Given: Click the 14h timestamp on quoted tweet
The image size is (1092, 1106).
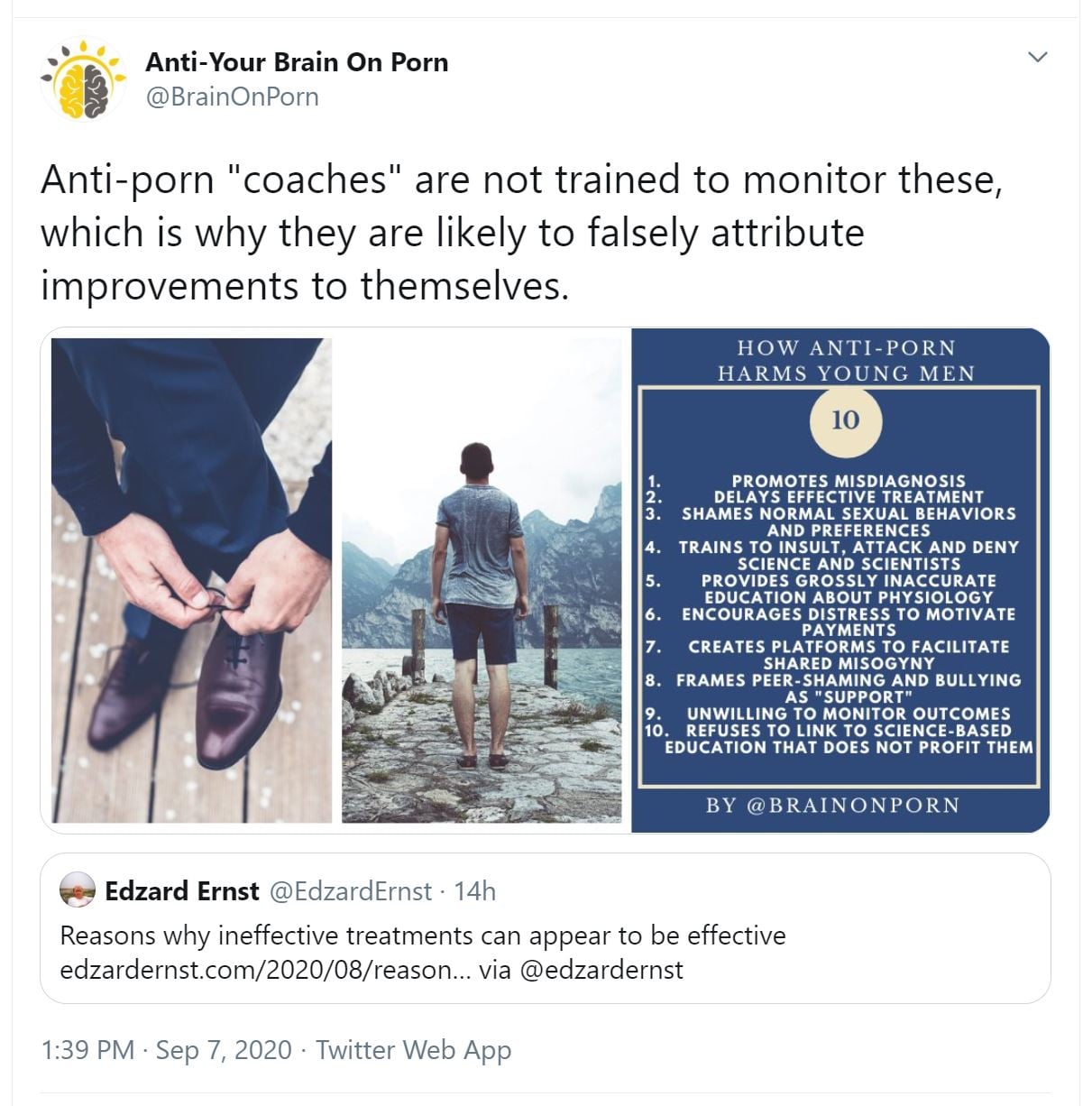Looking at the screenshot, I should tap(475, 891).
